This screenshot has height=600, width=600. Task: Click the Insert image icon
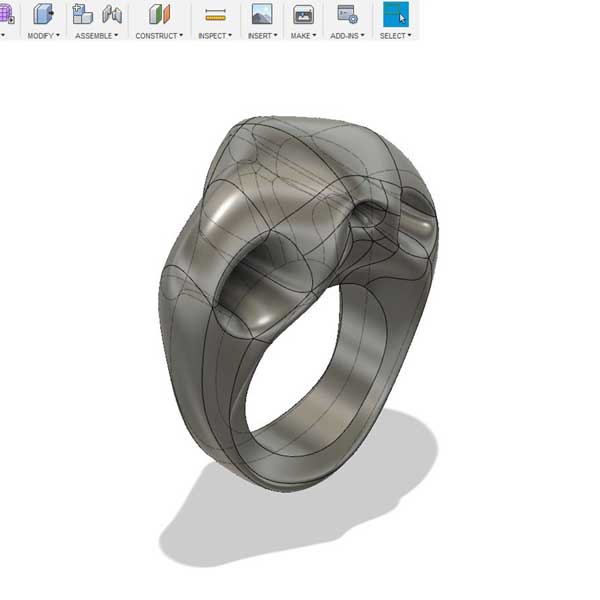(x=262, y=14)
